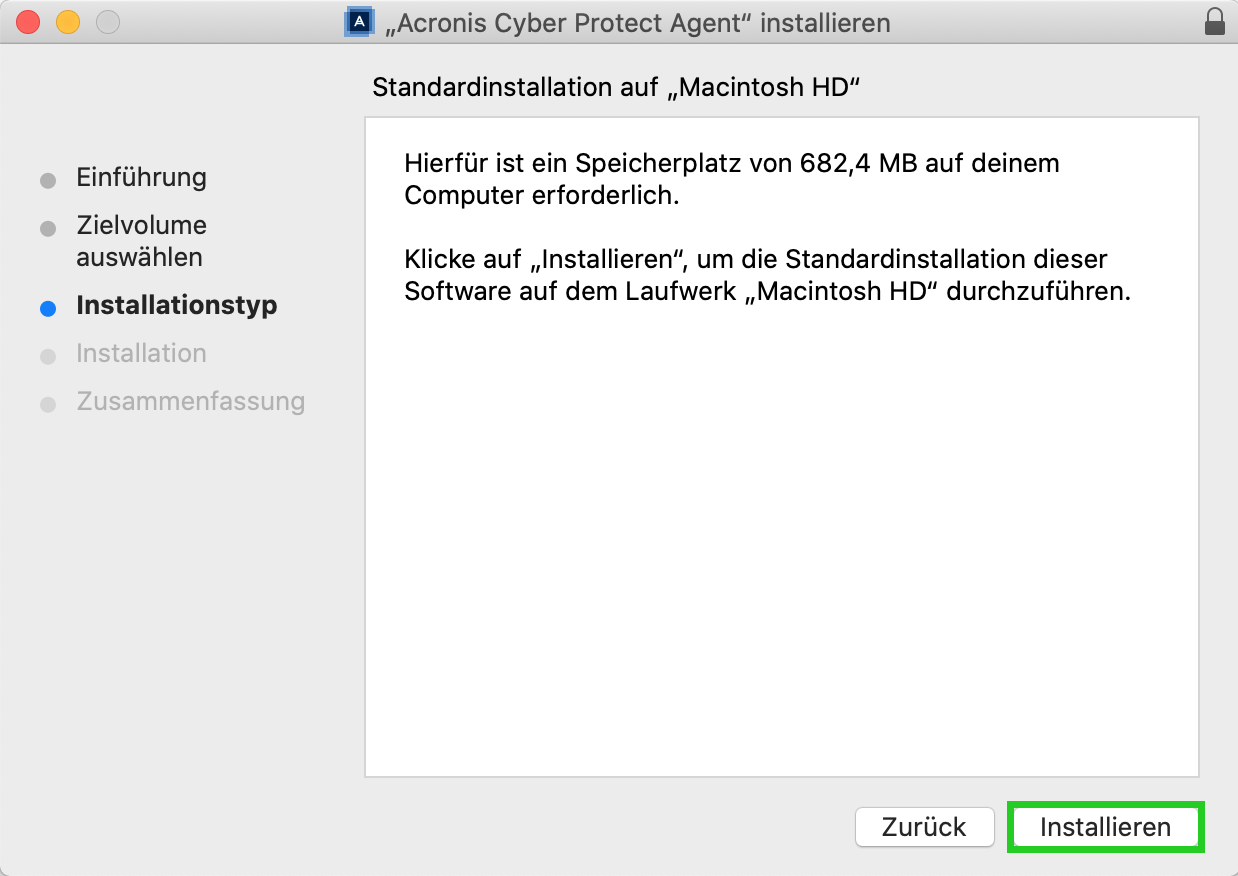Click the yellow minimize button
The image size is (1238, 876).
coord(64,18)
